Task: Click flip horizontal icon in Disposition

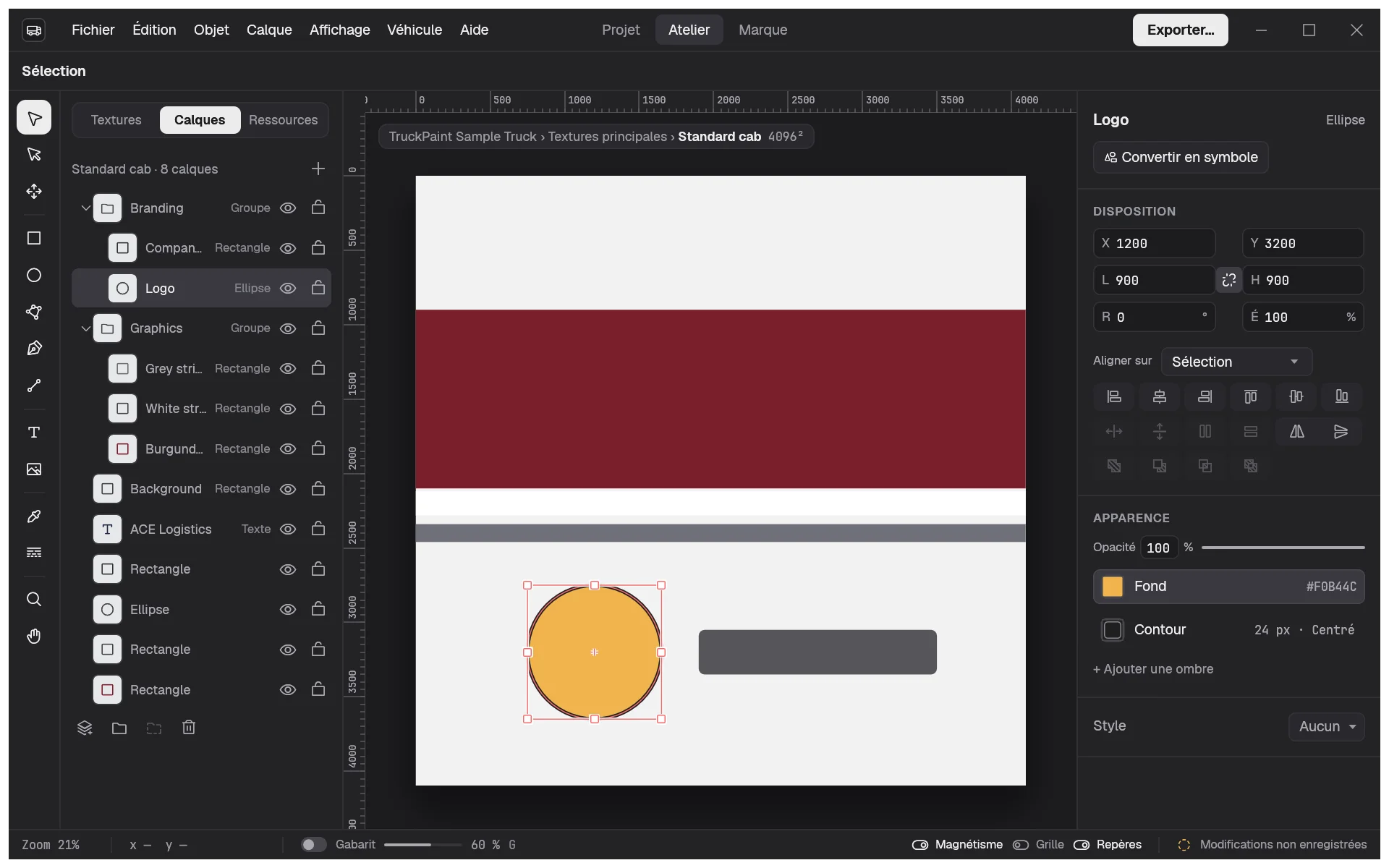Action: (x=1296, y=431)
